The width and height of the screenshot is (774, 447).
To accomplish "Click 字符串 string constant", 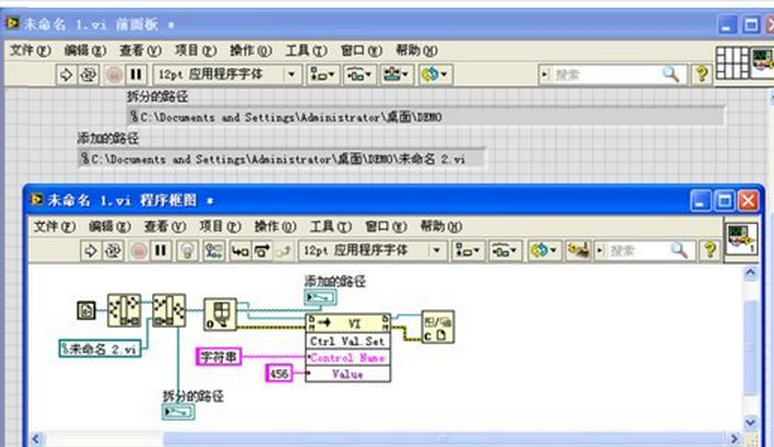I will click(219, 356).
